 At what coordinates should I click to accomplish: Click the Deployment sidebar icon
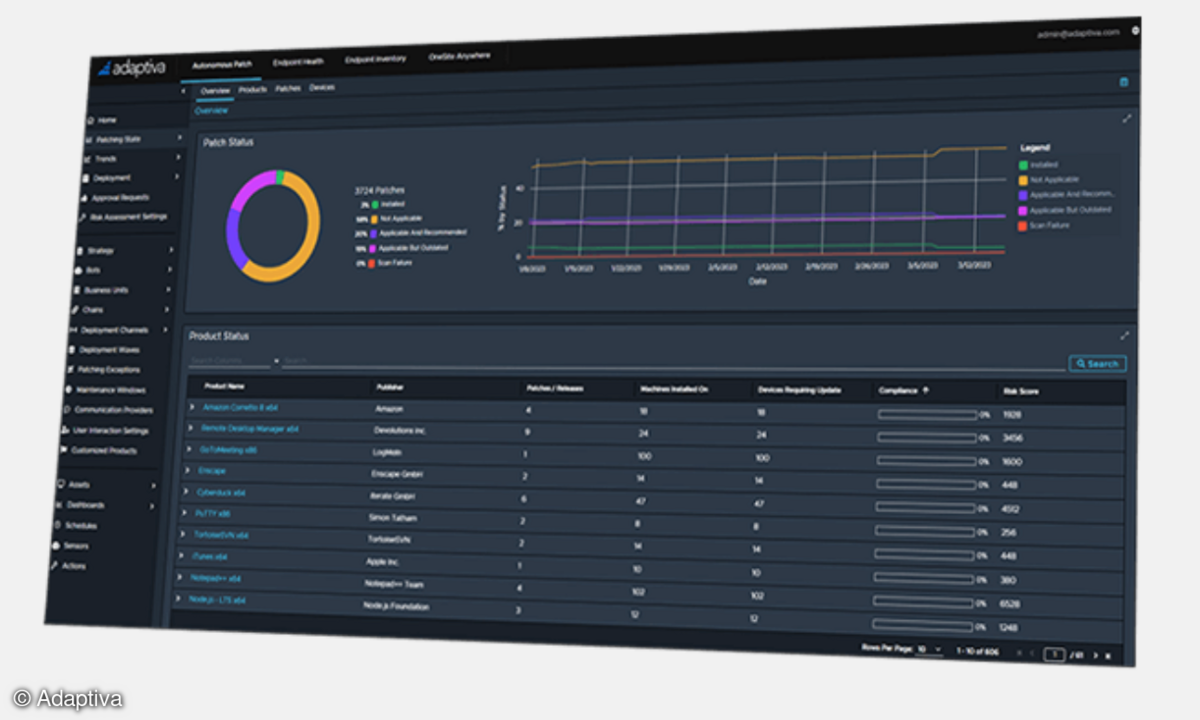click(86, 178)
